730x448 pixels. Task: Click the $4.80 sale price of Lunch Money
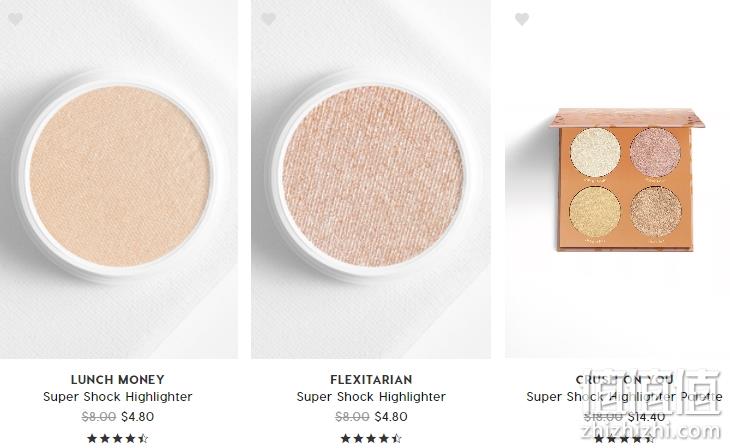click(137, 417)
